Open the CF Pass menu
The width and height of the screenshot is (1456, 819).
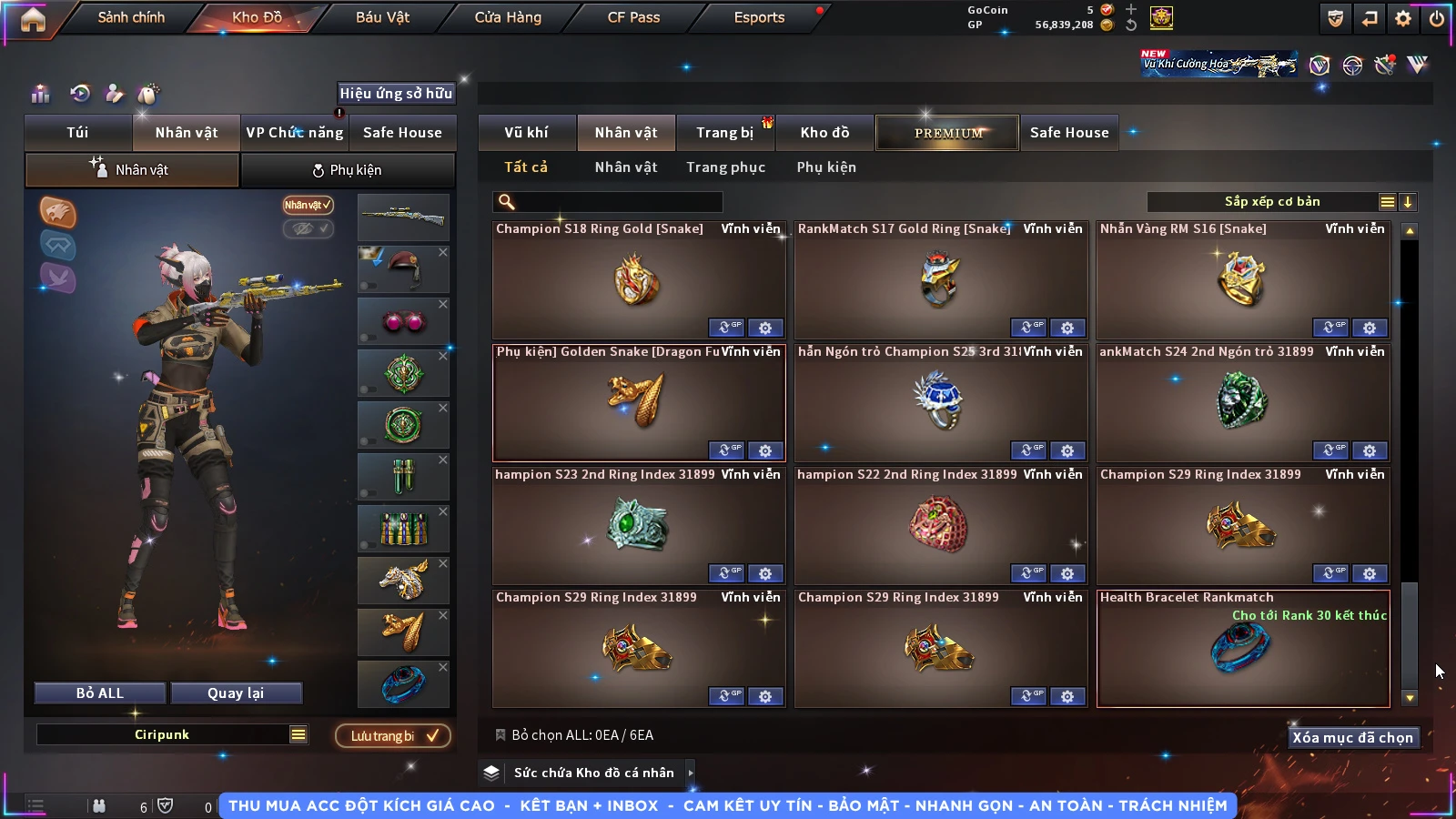point(633,17)
